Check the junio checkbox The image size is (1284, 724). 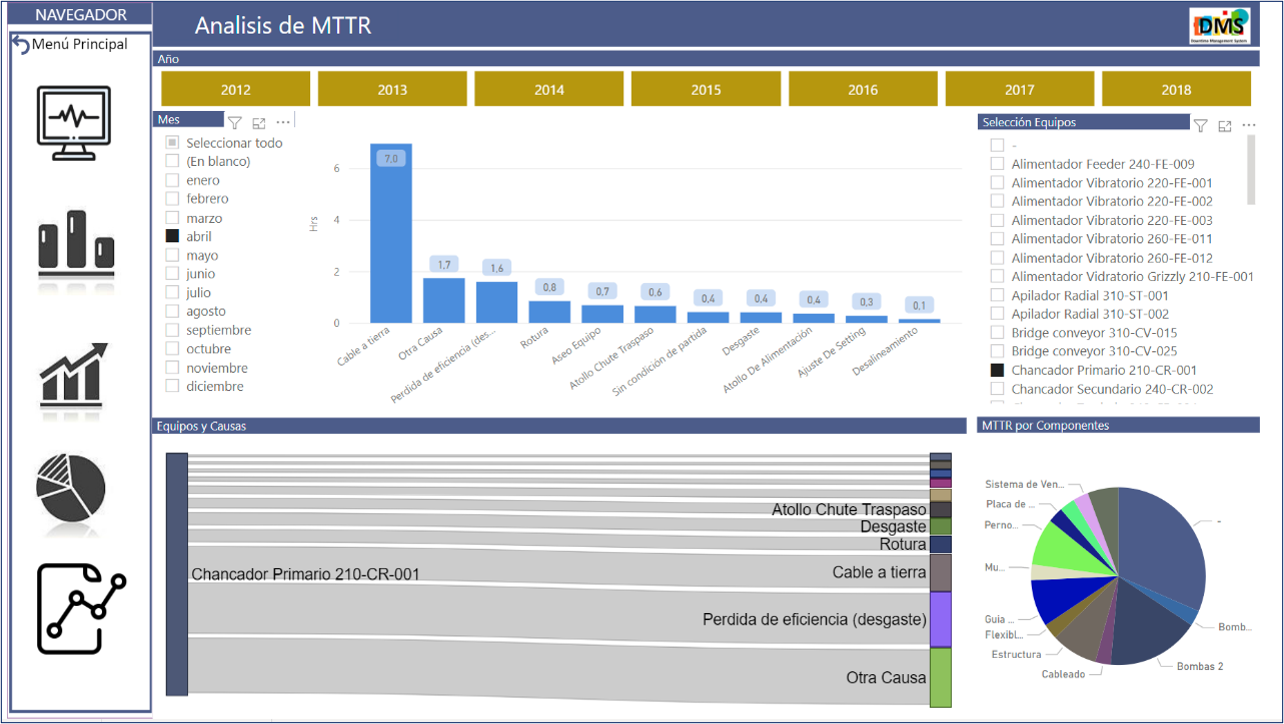[173, 274]
